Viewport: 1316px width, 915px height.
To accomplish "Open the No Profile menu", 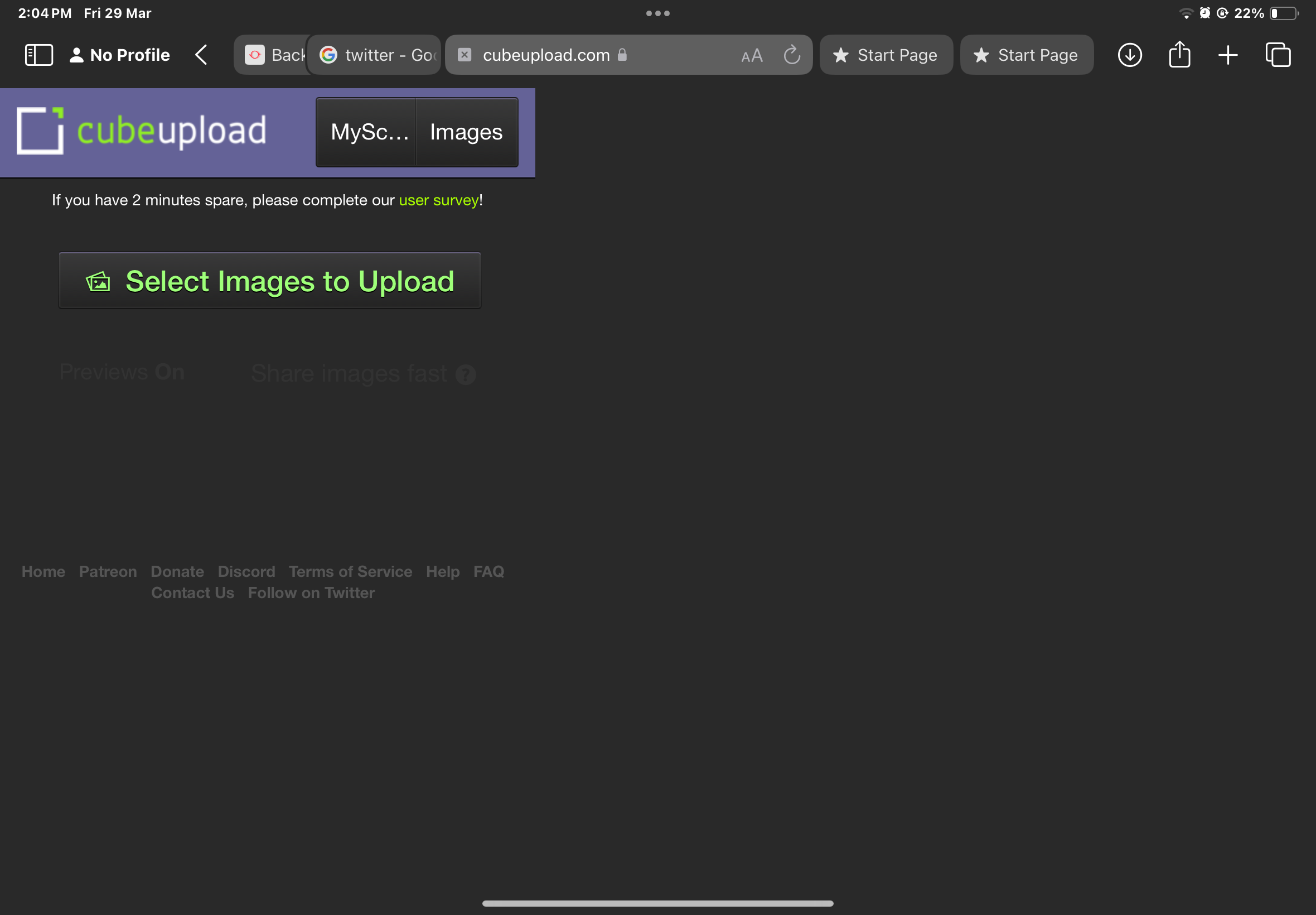I will coord(119,55).
